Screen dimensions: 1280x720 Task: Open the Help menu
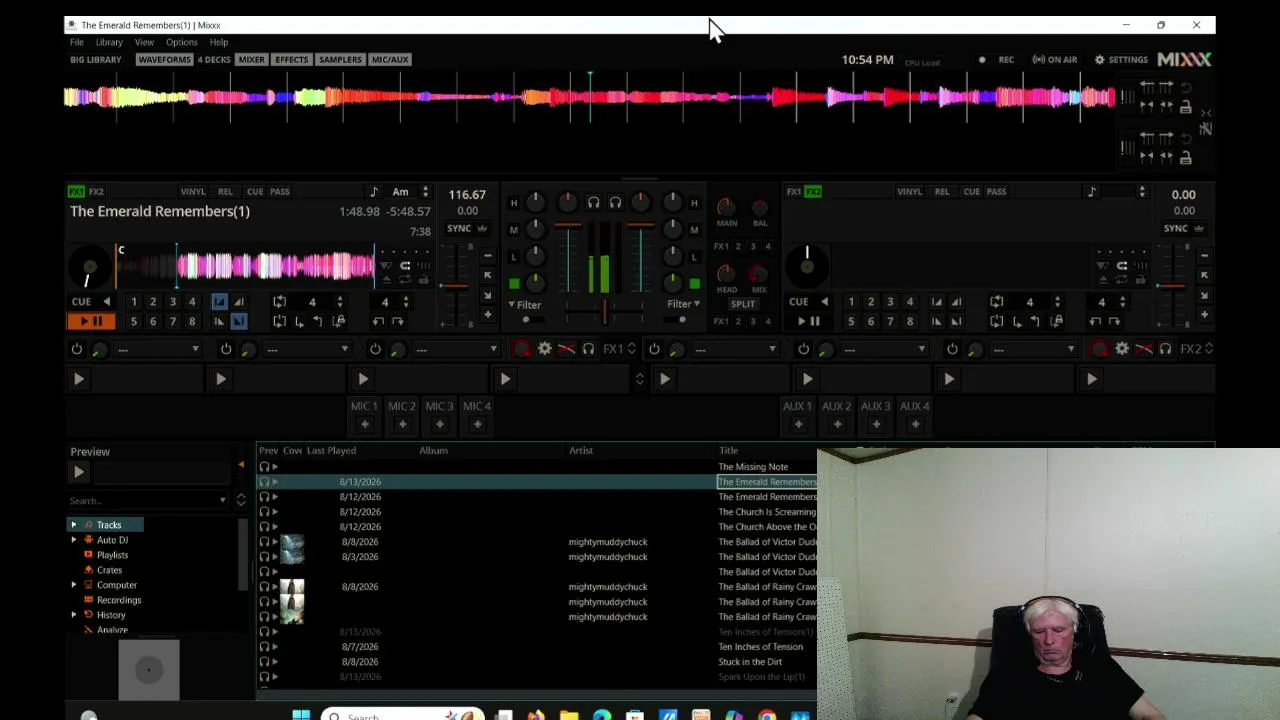219,43
